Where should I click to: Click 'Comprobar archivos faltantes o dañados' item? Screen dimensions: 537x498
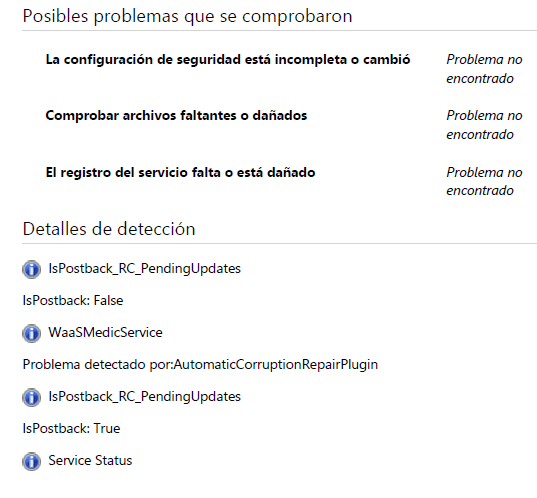point(176,116)
